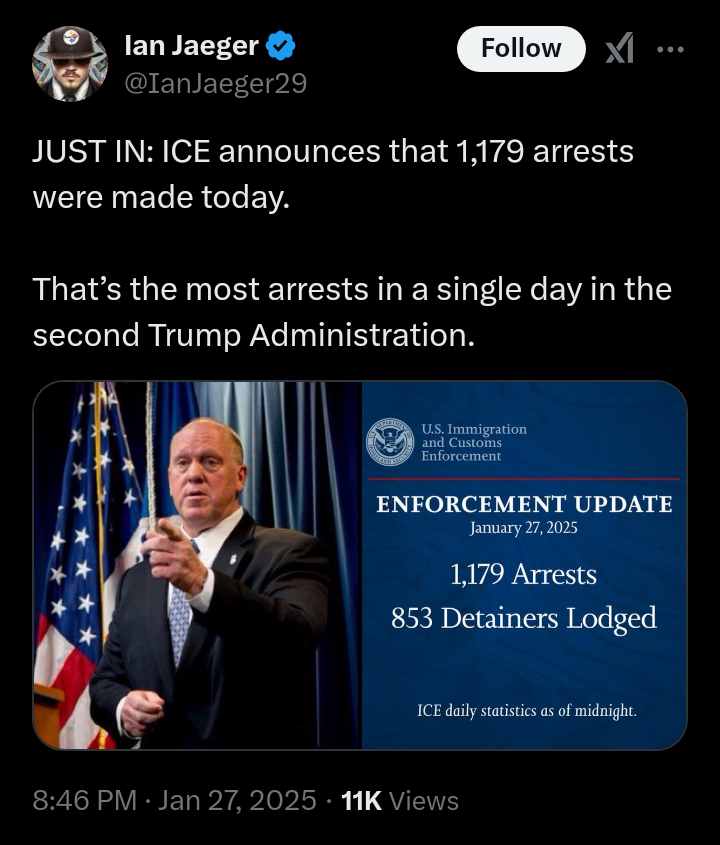This screenshot has height=845, width=720.
Task: Open the Ian Jaeger display name
Action: 191,46
